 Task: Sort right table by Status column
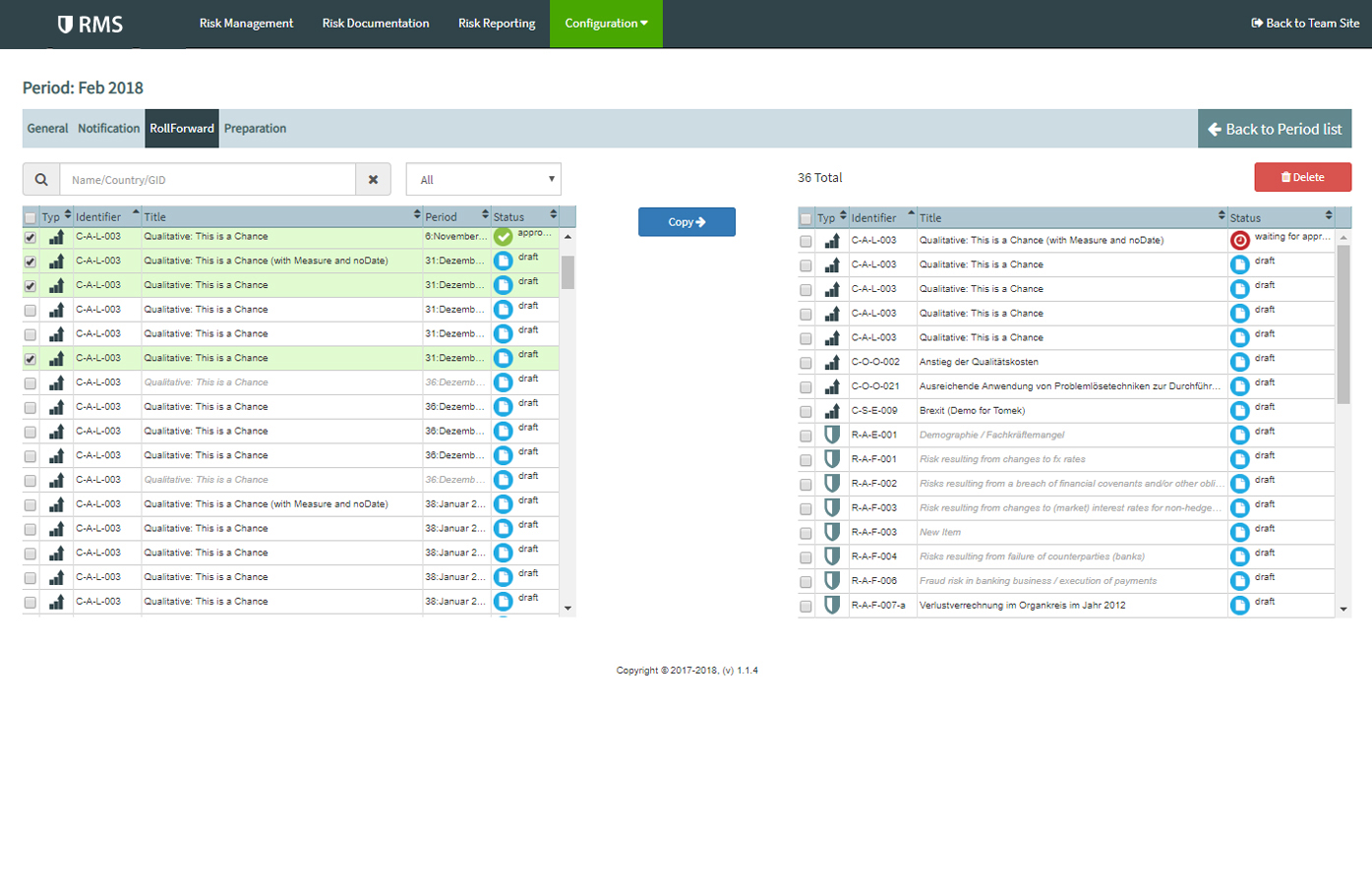pyautogui.click(x=1282, y=217)
